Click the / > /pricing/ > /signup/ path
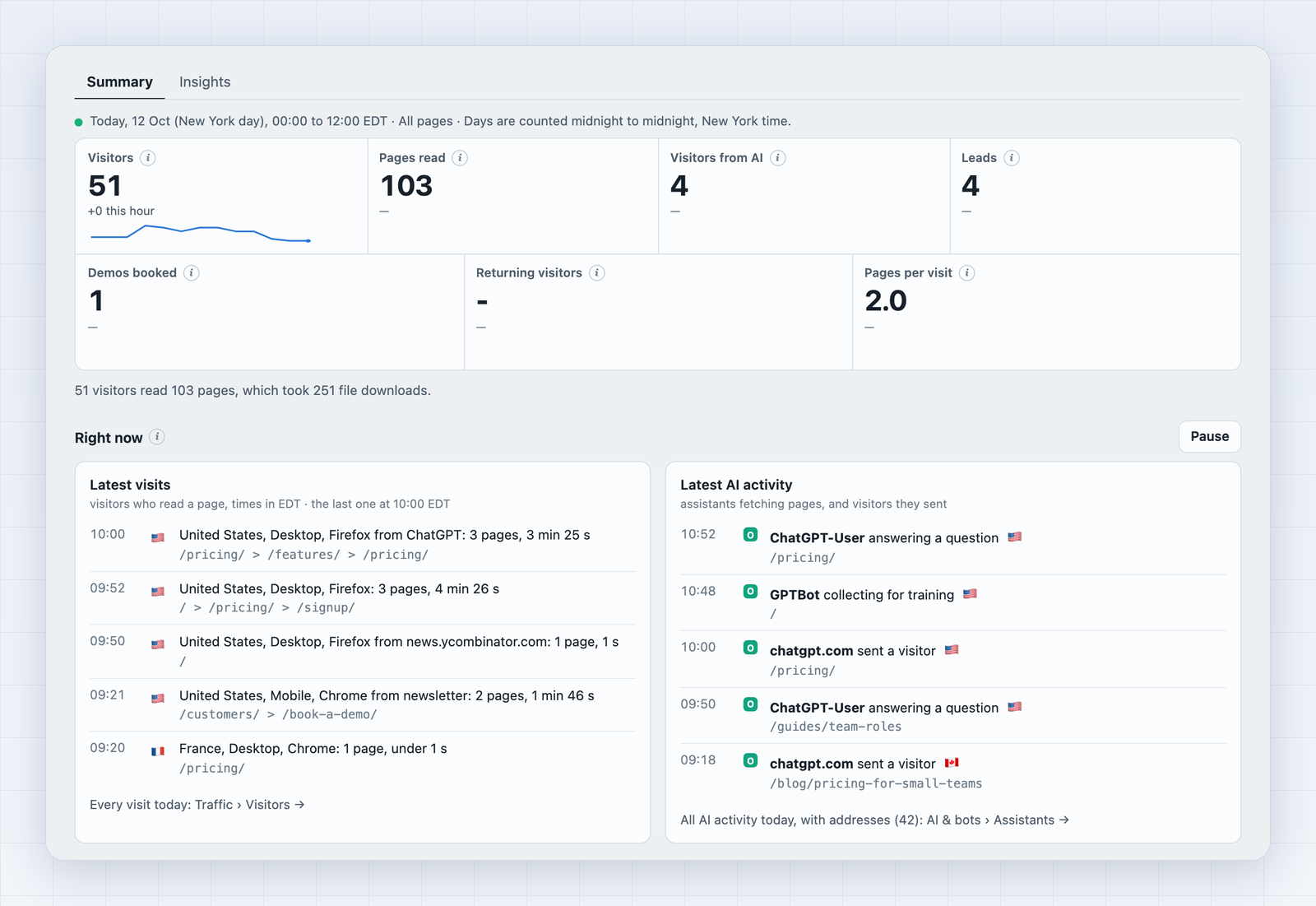 267,607
